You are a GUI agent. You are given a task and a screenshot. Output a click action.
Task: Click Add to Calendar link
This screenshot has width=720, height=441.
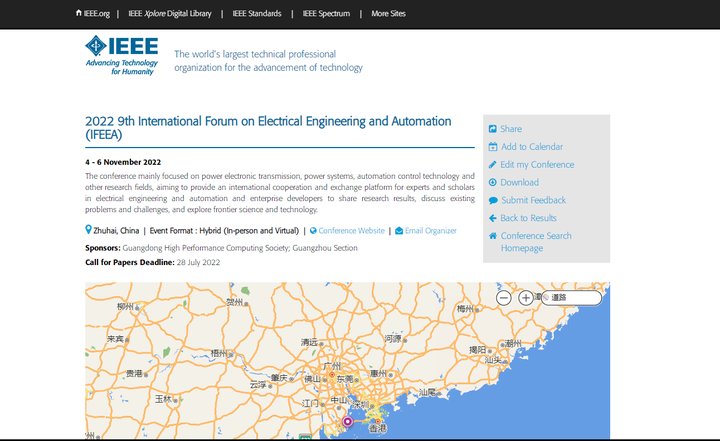532,147
